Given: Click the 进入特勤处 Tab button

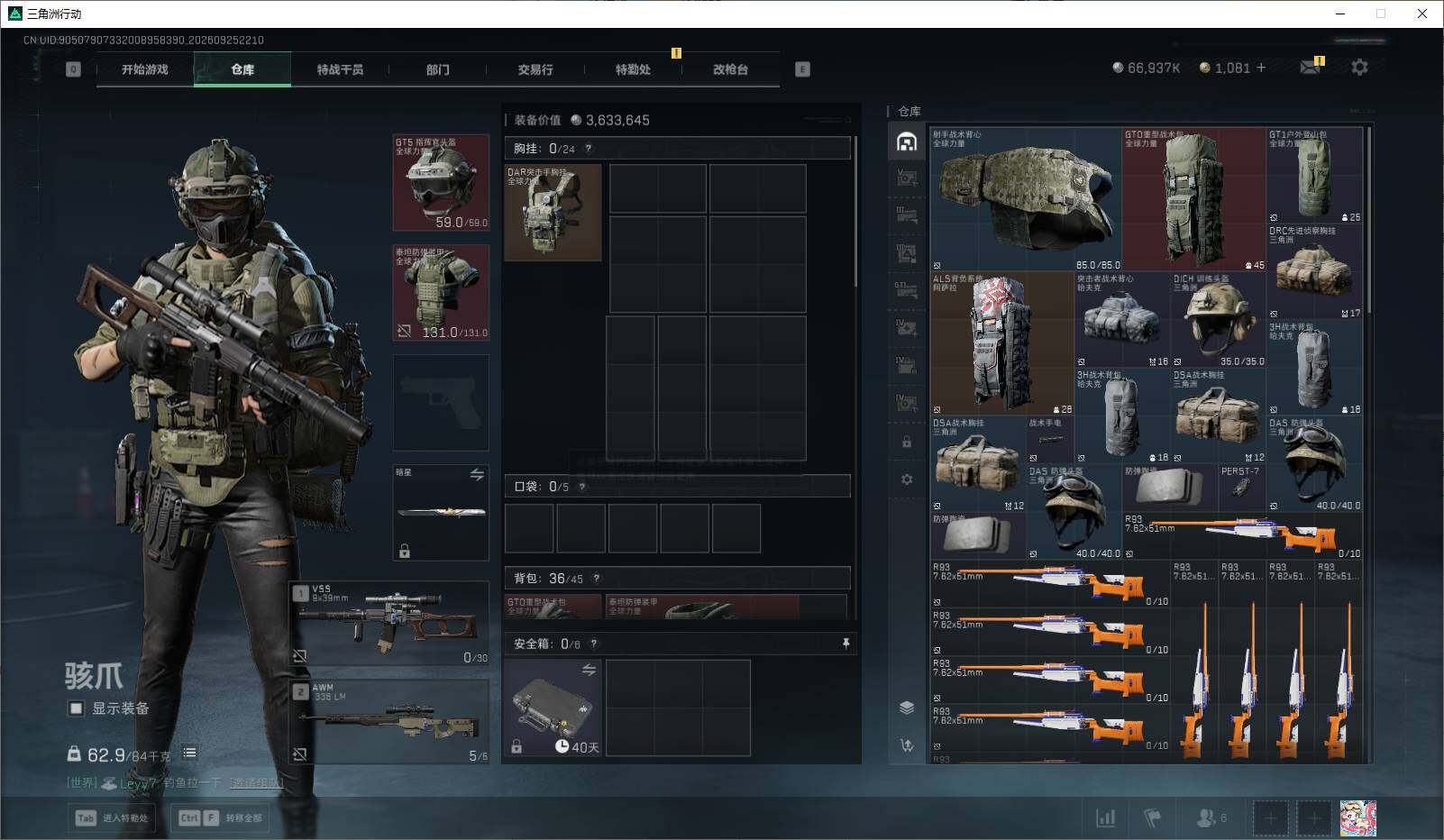Looking at the screenshot, I should tap(113, 818).
